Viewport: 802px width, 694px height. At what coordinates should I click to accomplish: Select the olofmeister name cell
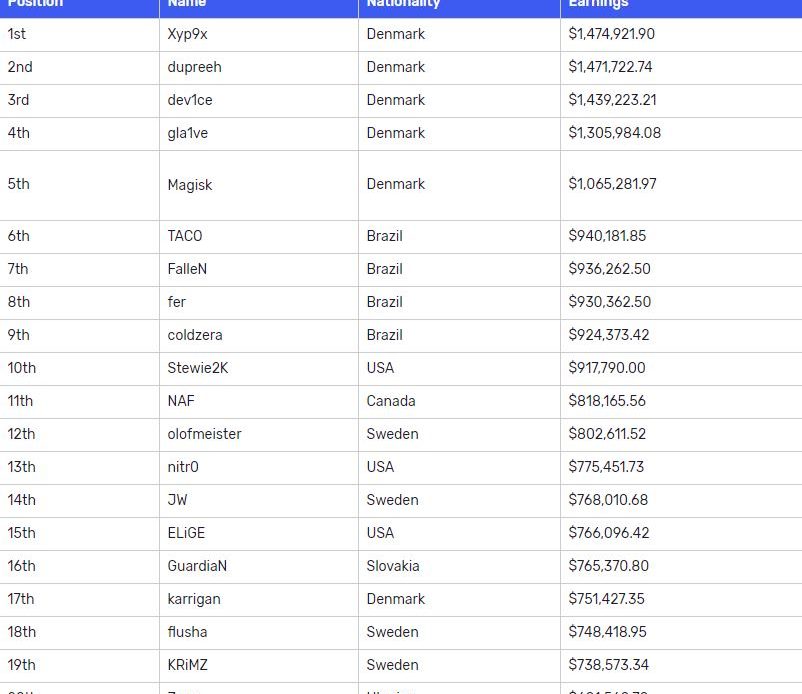204,434
